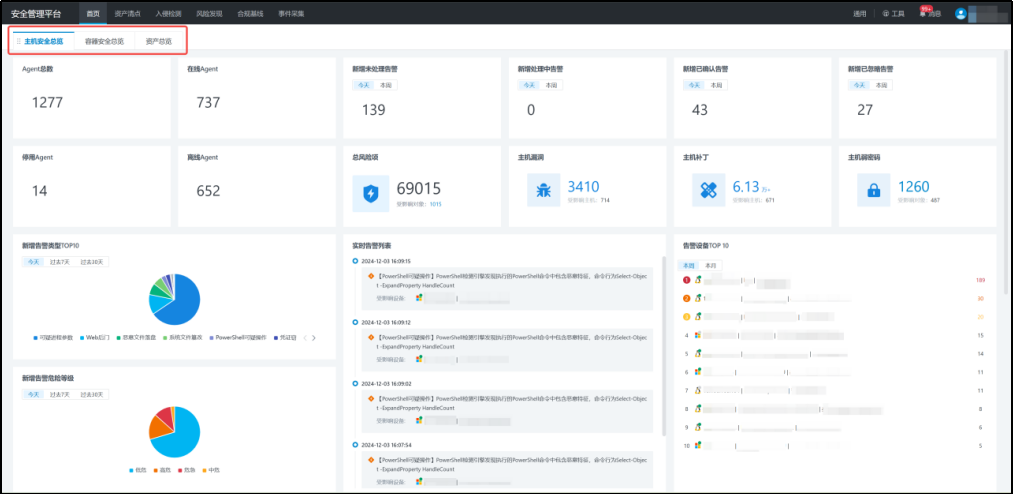The height and width of the screenshot is (494, 1013).
Task: Switch to 容器安全总览 tab
Action: tap(105, 42)
